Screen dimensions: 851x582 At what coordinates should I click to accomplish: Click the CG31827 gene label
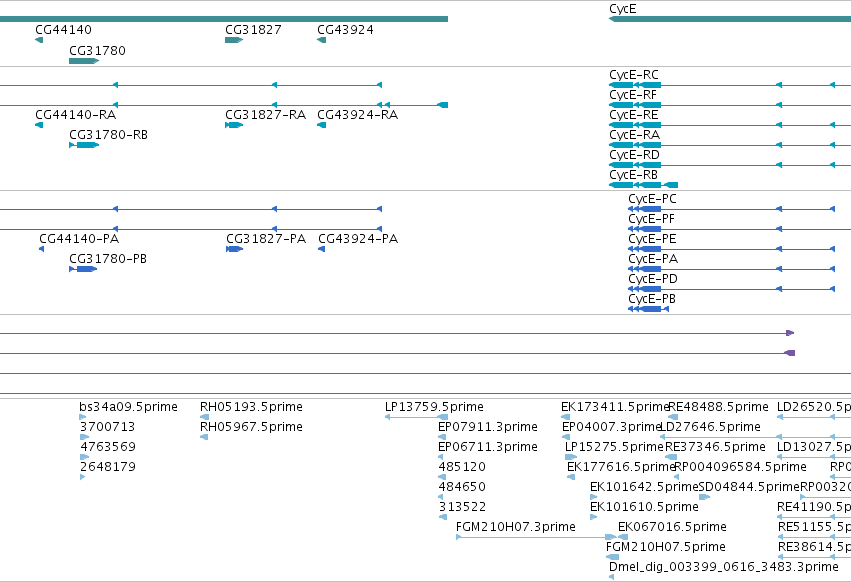(253, 29)
